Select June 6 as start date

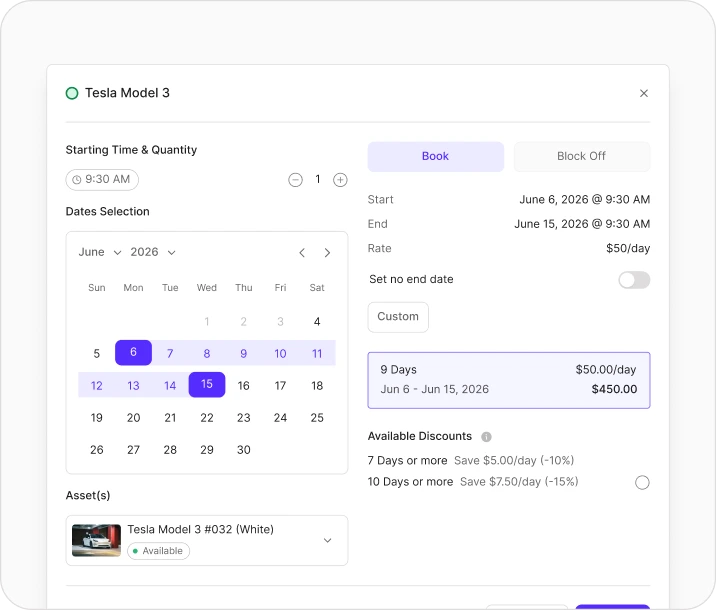pos(133,352)
